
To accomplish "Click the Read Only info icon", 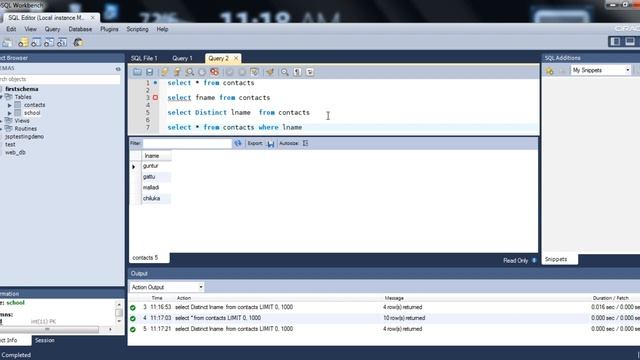I will pyautogui.click(x=534, y=260).
